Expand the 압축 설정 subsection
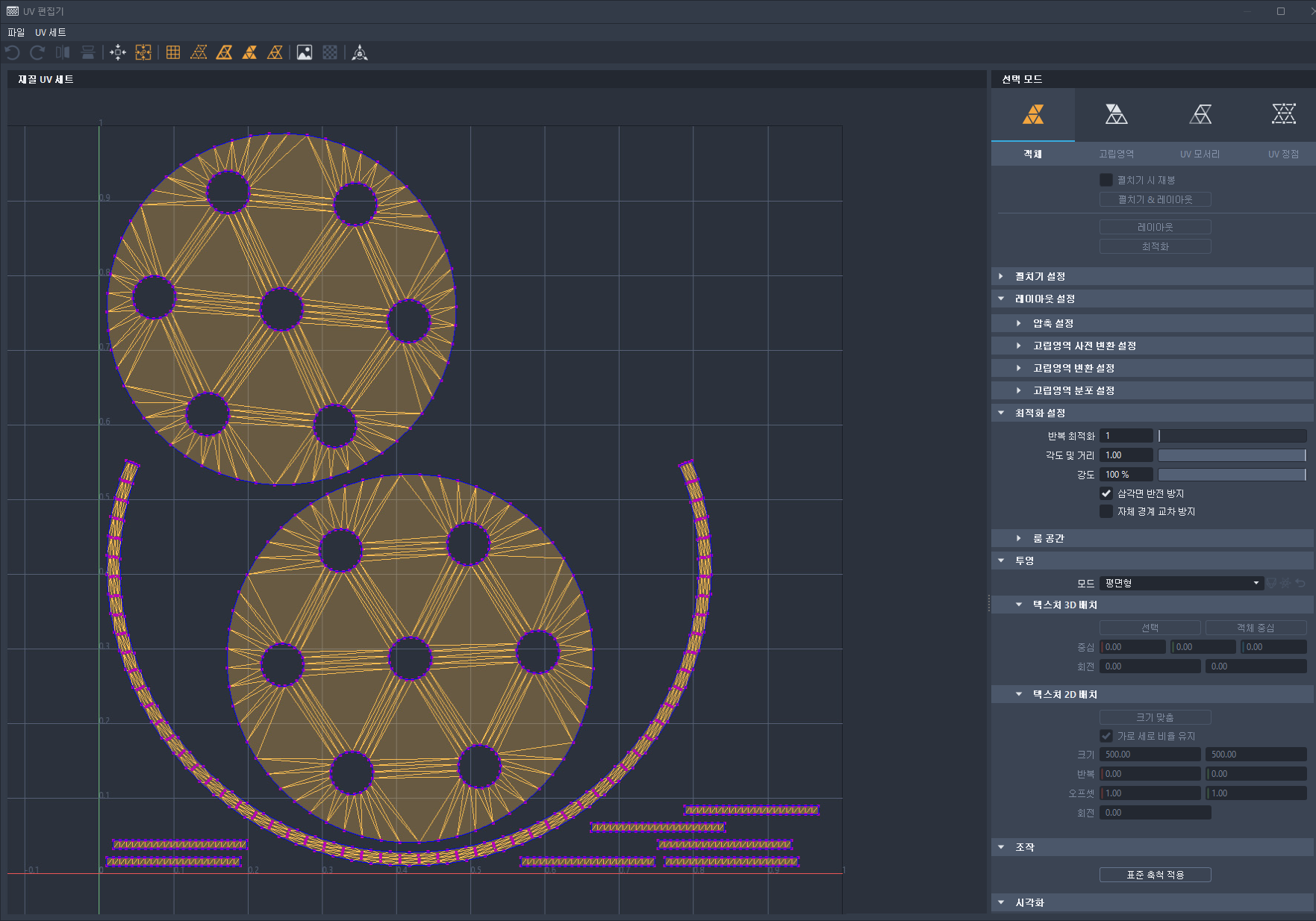Screen dimensions: 1316x921 1153,323
